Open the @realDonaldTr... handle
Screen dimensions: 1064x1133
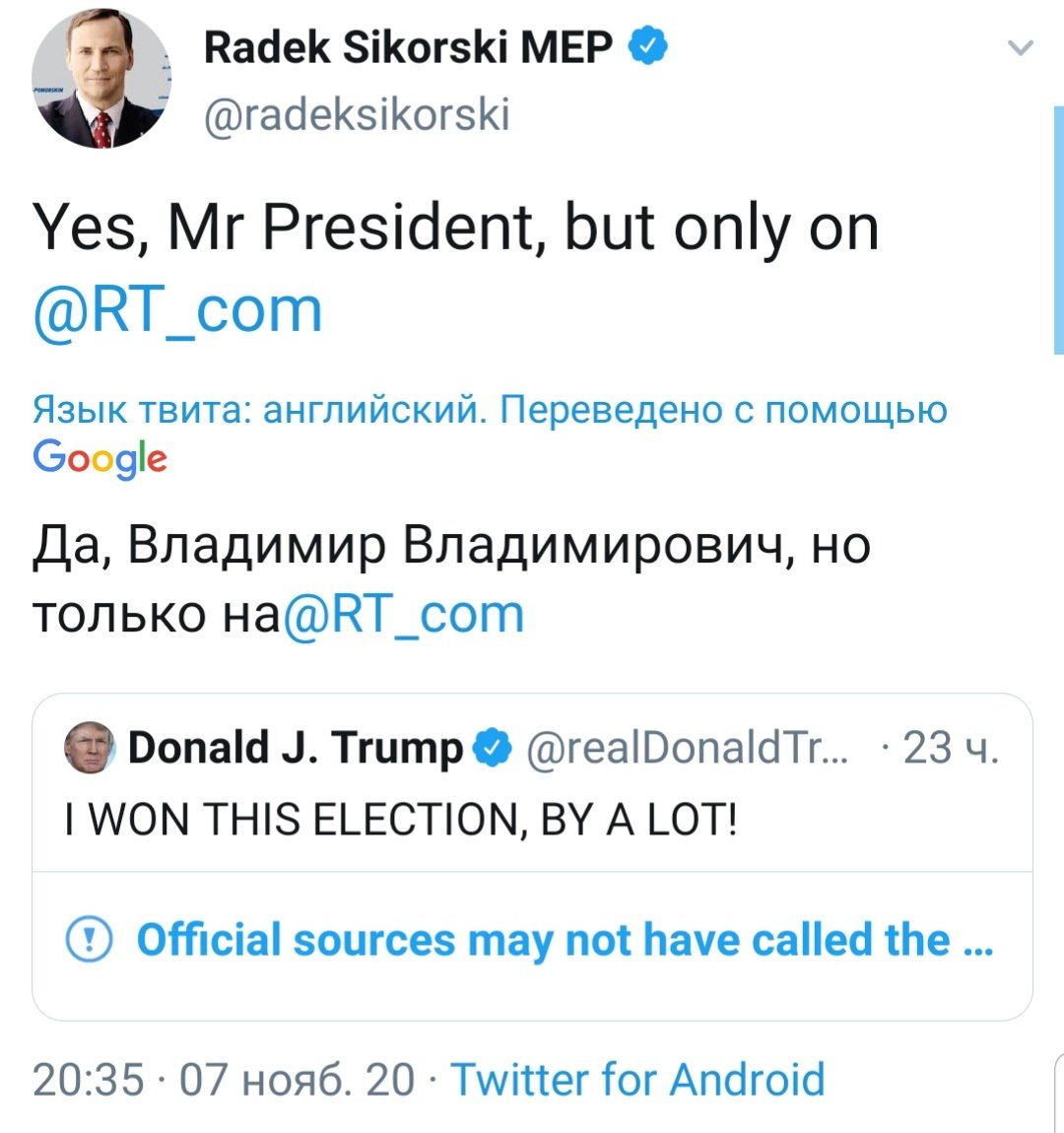coord(688,748)
